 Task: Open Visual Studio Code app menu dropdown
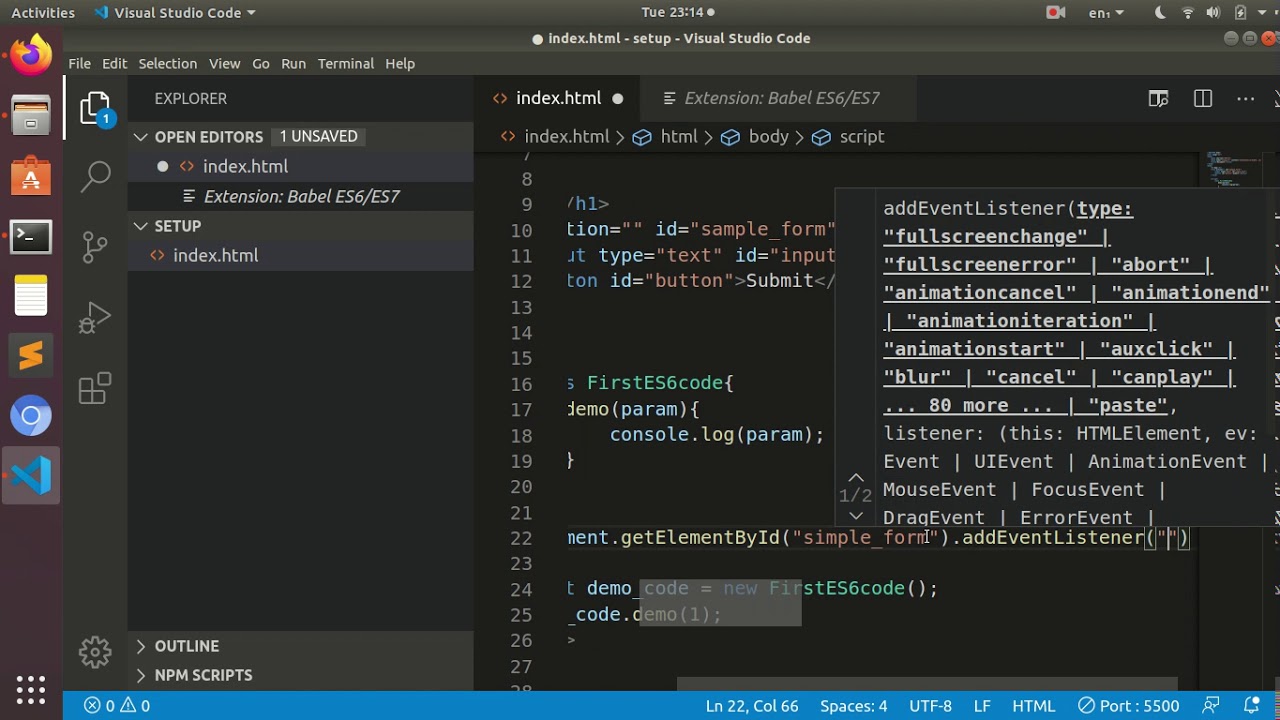(x=174, y=12)
